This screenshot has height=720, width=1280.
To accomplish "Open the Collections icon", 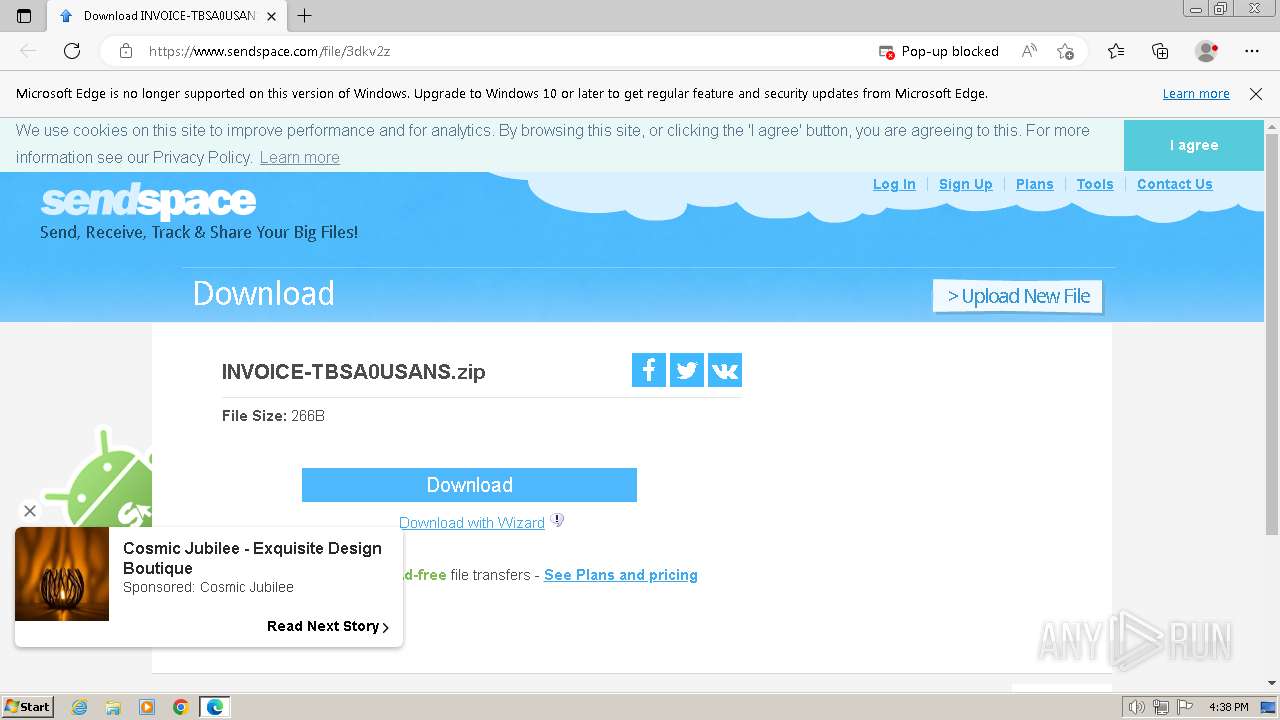I will click(1160, 51).
